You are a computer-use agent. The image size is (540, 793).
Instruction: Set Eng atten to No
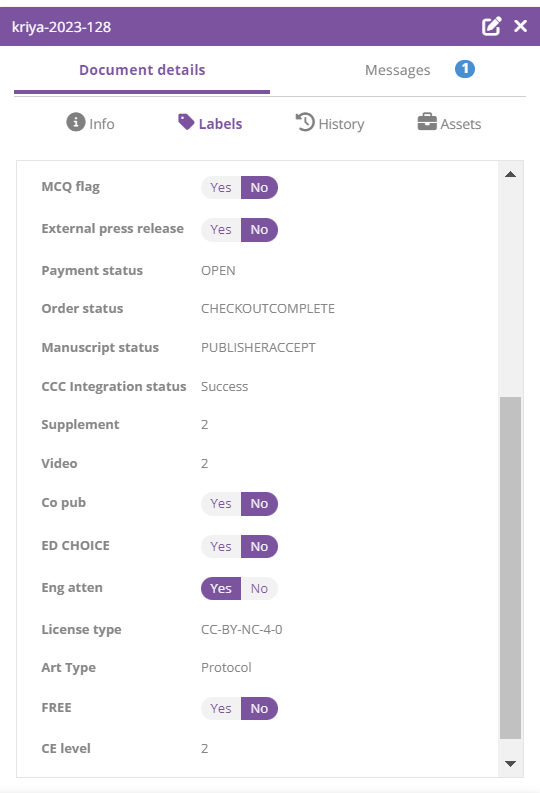(259, 589)
